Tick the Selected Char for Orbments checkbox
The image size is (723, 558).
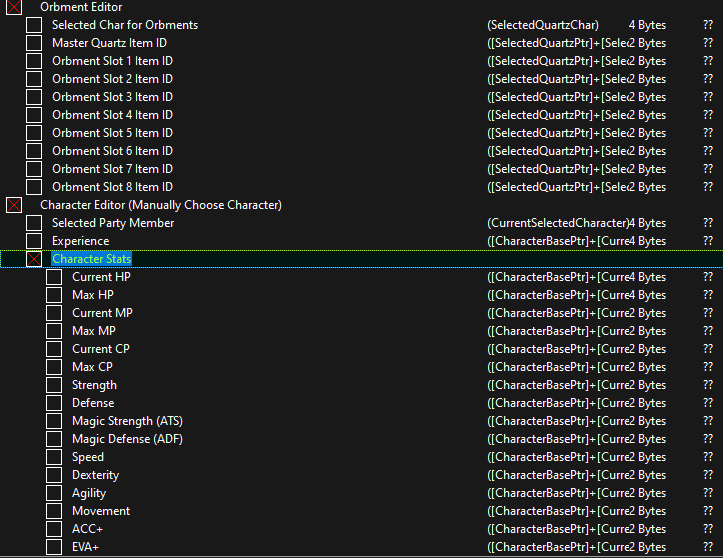34,25
